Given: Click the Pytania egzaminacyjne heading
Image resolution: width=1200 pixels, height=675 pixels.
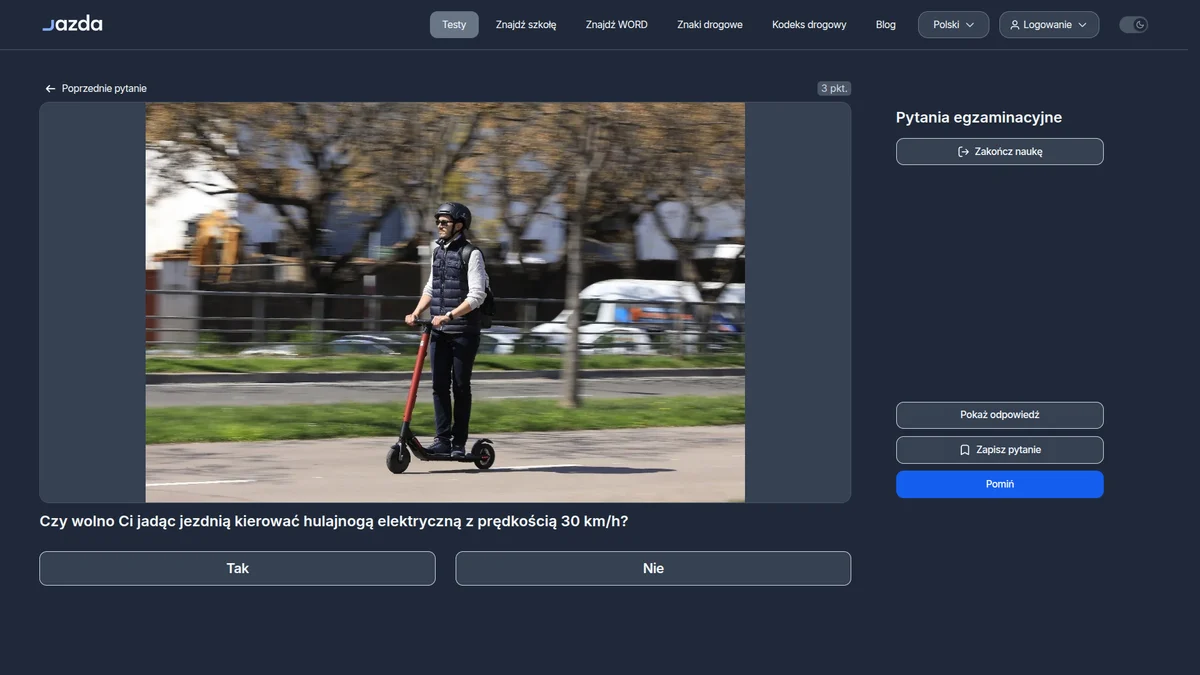Looking at the screenshot, I should pyautogui.click(x=979, y=117).
